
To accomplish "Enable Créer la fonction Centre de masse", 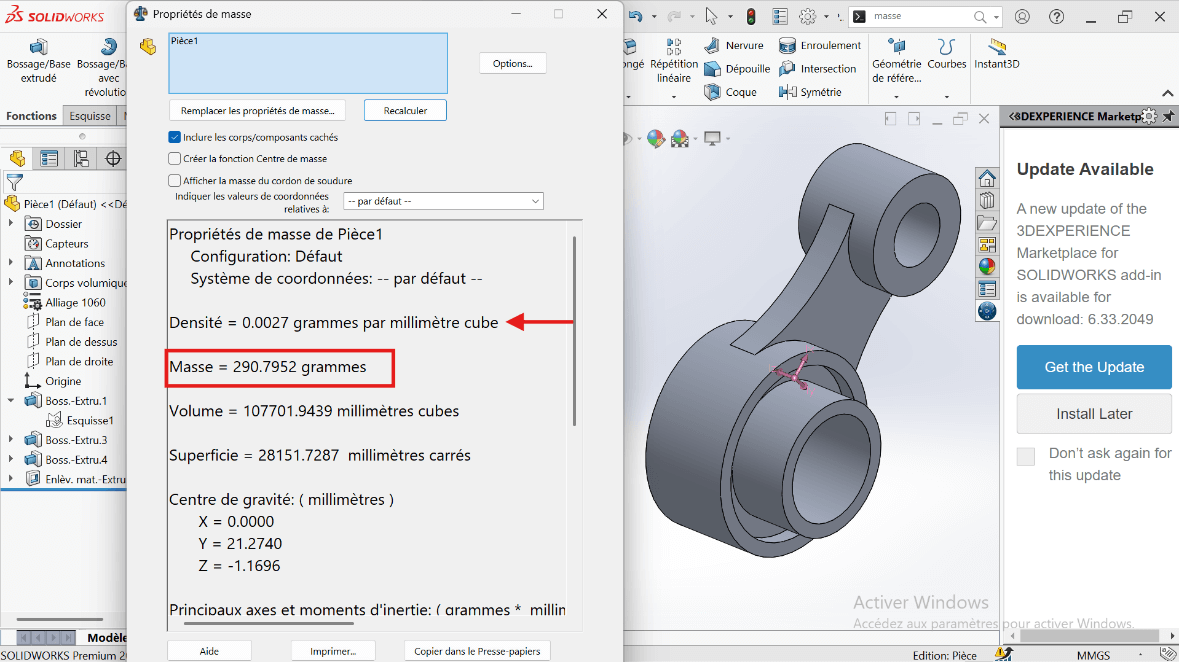I will tap(175, 159).
